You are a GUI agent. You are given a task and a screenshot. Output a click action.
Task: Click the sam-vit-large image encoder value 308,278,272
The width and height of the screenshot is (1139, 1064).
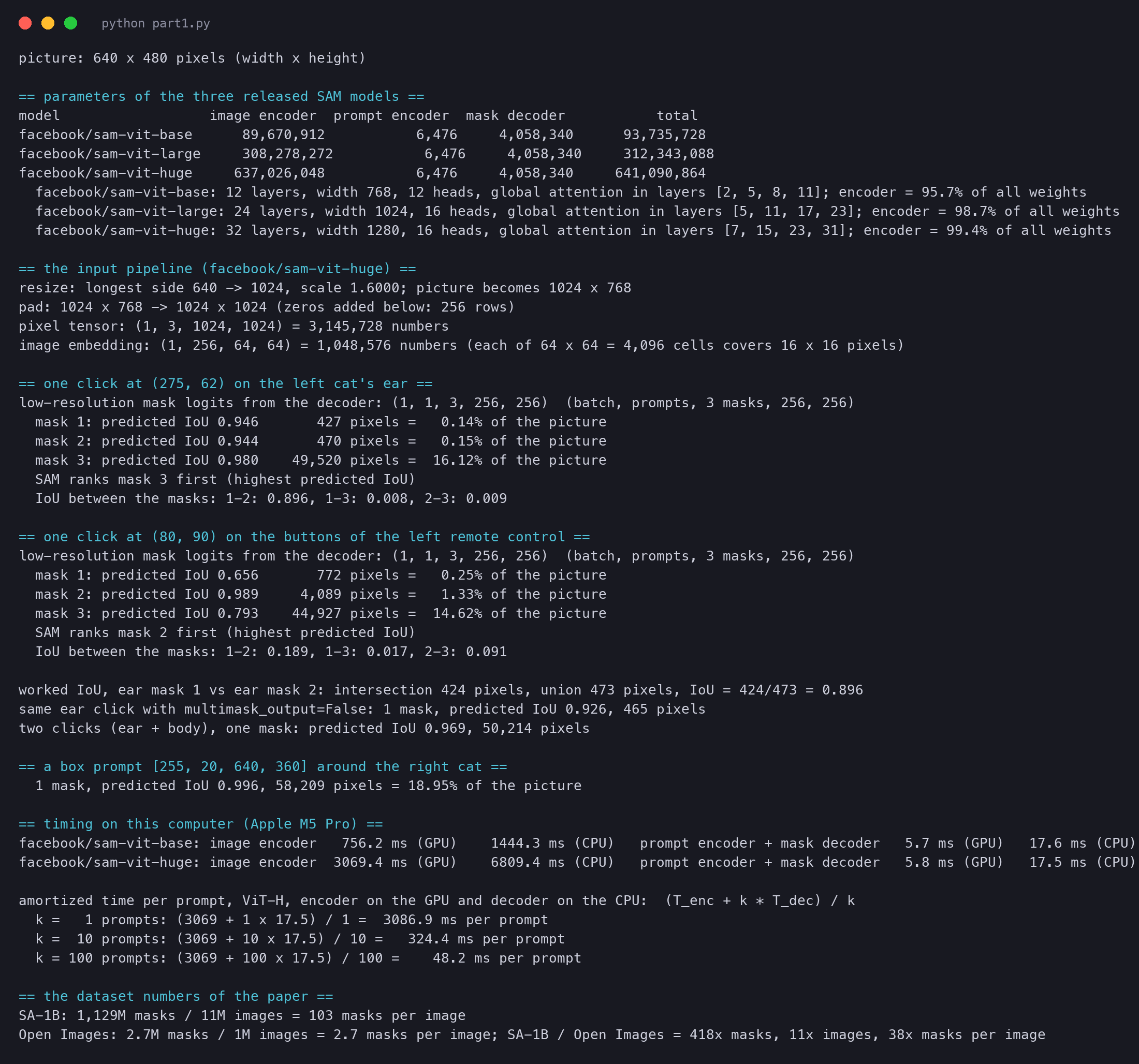pos(288,154)
